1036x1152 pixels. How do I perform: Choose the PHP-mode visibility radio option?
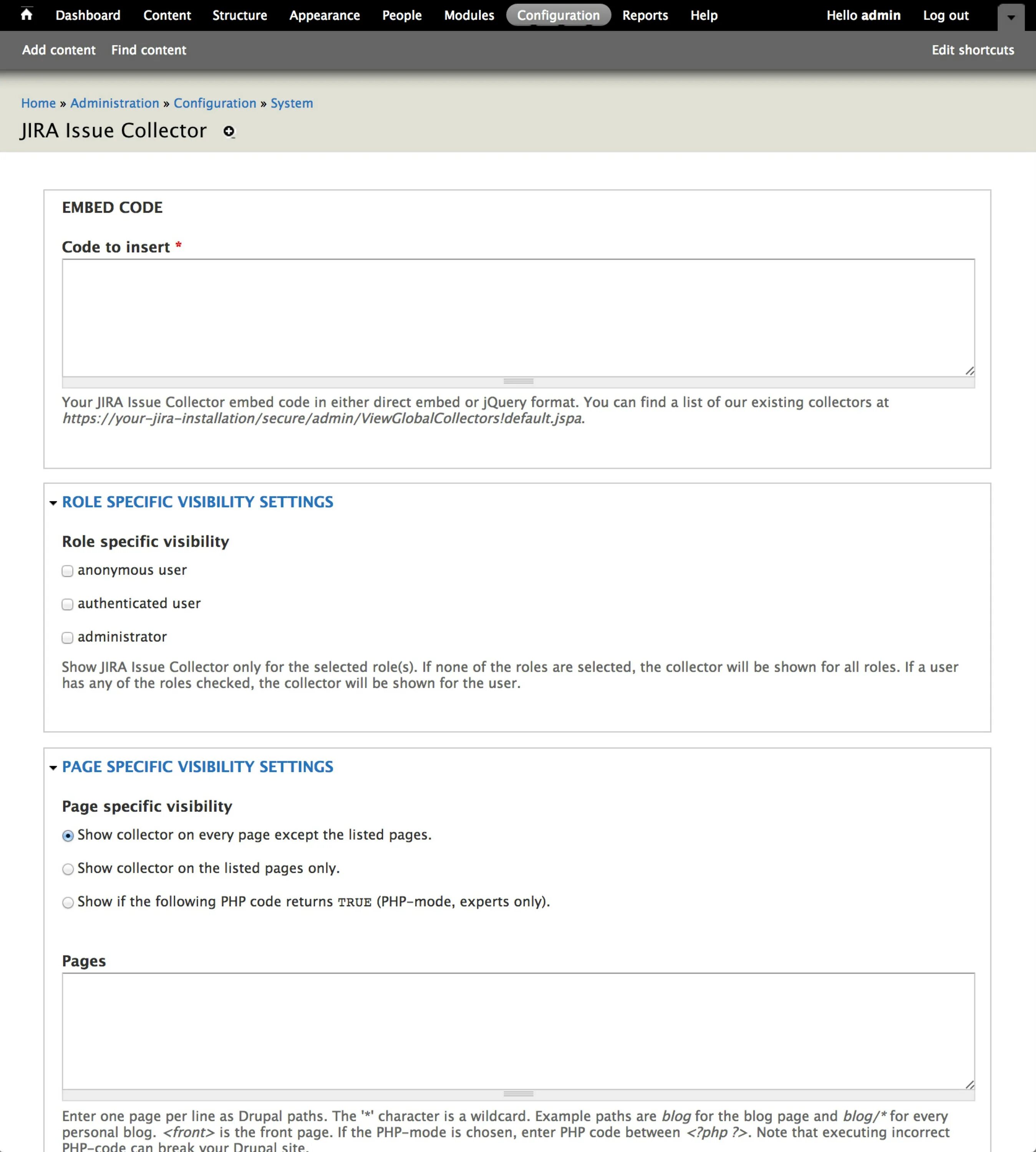68,902
